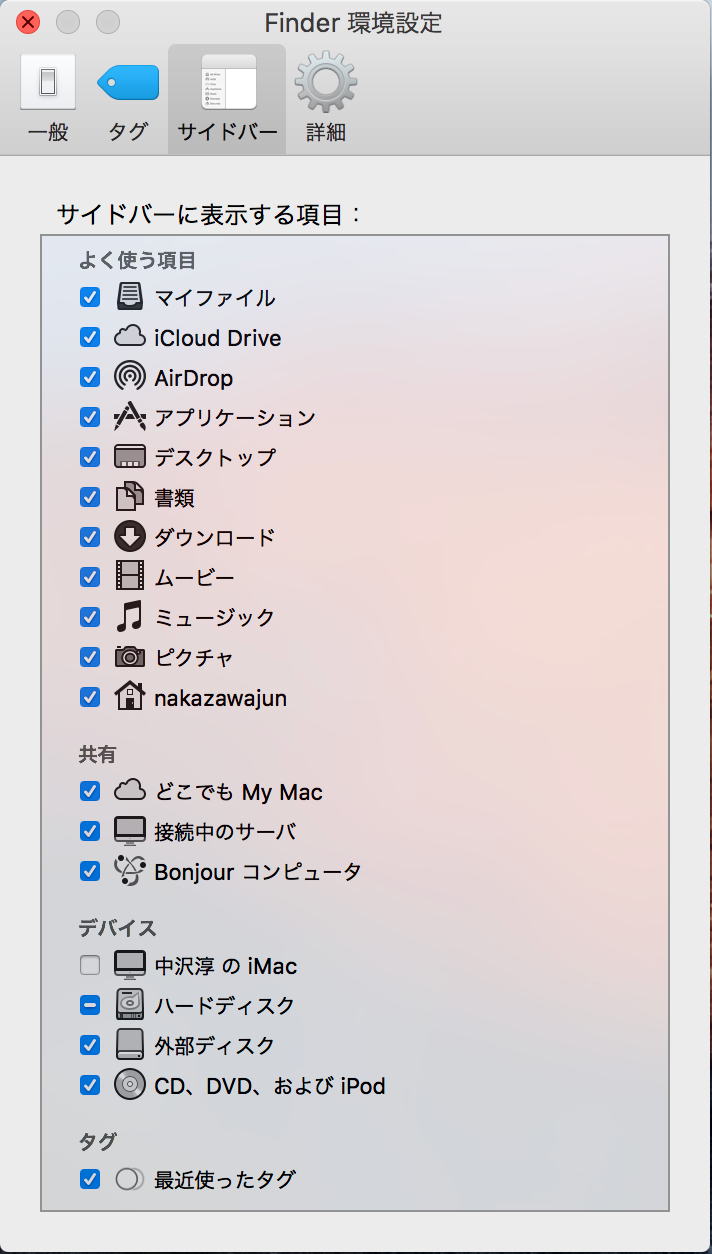Click the ピクチャ camera icon
Image resolution: width=712 pixels, height=1254 pixels.
coord(130,657)
